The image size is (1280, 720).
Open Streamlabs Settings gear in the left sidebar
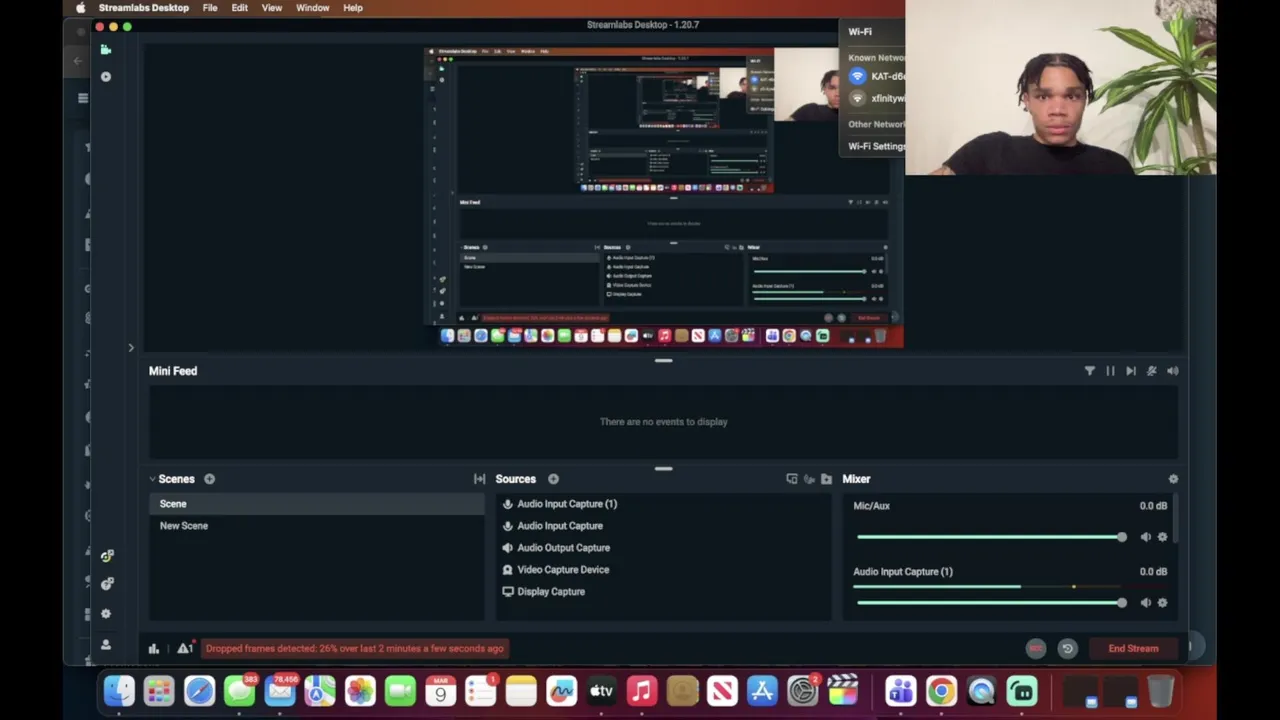106,614
